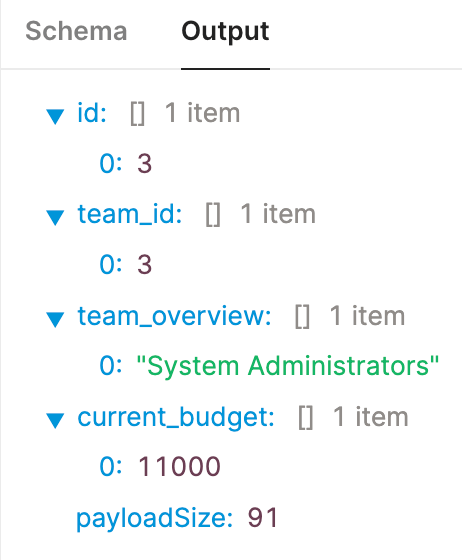Select the "System Administrators" string value
This screenshot has height=560, width=462.
coord(288,366)
